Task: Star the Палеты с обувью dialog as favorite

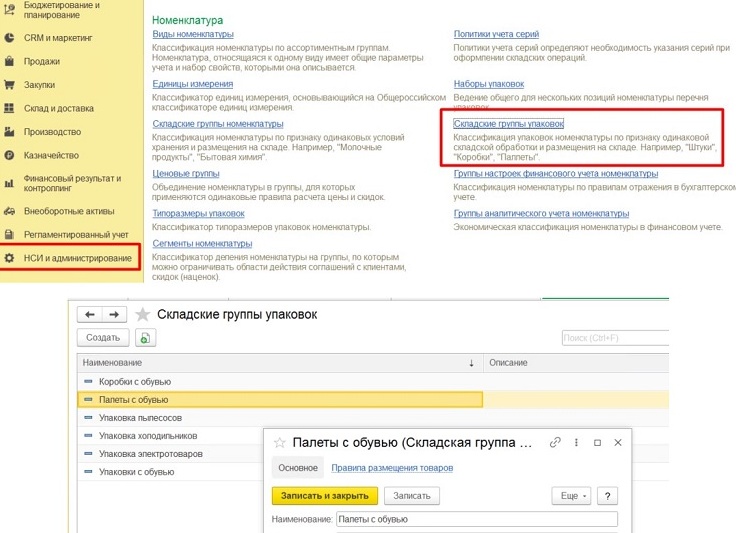Action: 280,442
